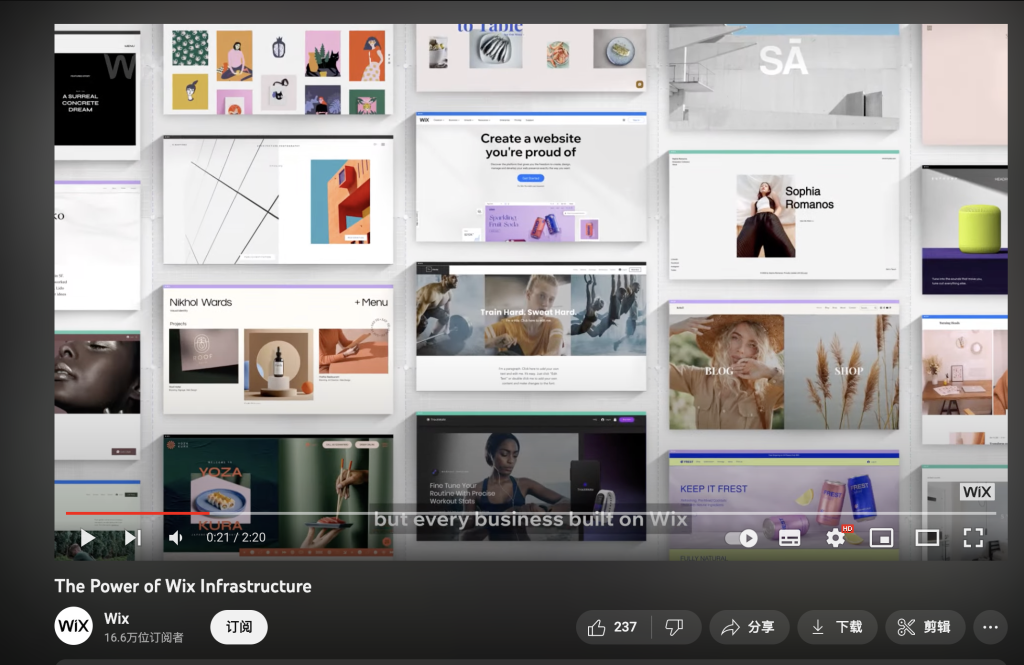Open the Wix channel name link
1024x665 pixels.
(x=117, y=619)
